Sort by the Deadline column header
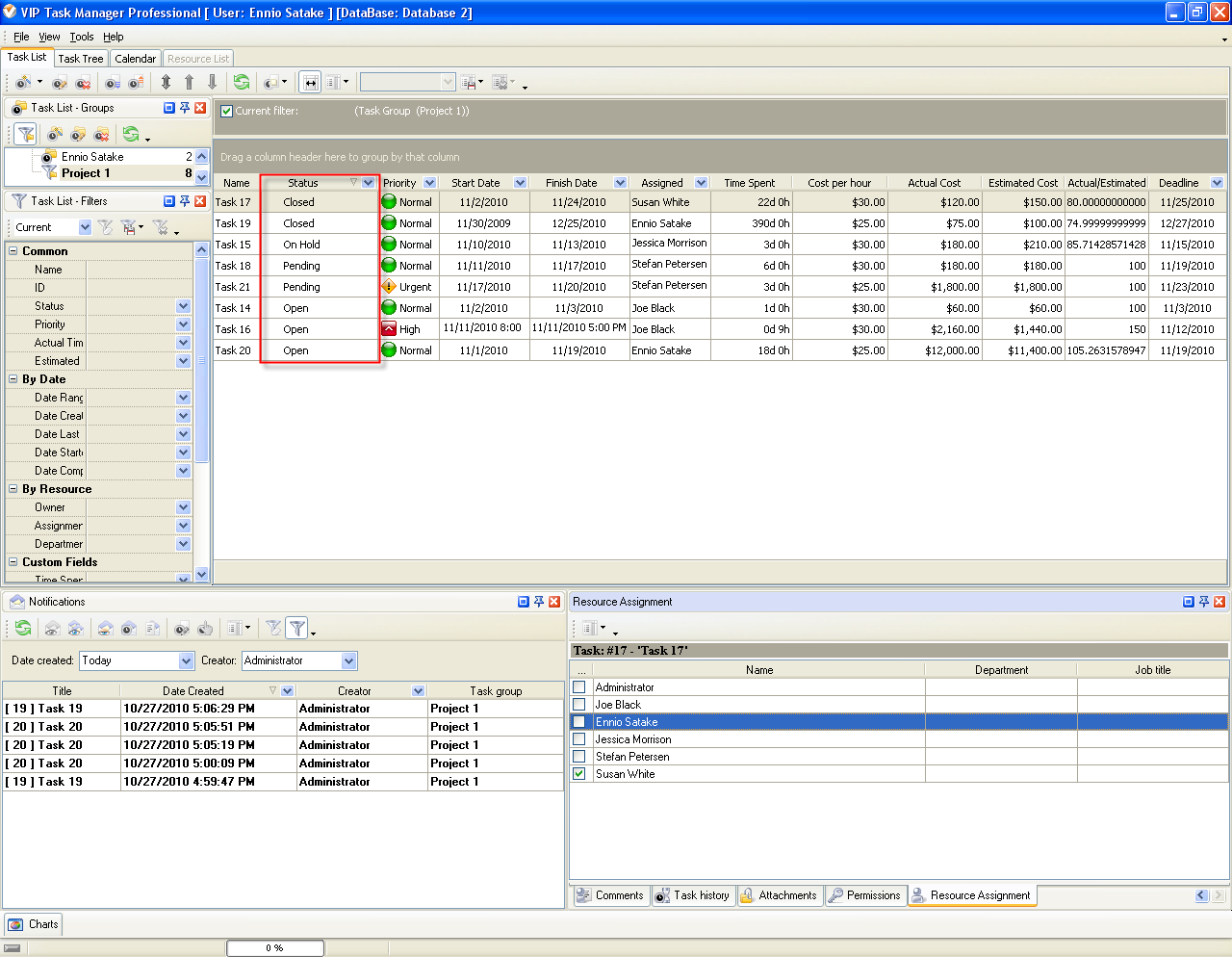1232x957 pixels. point(1178,183)
